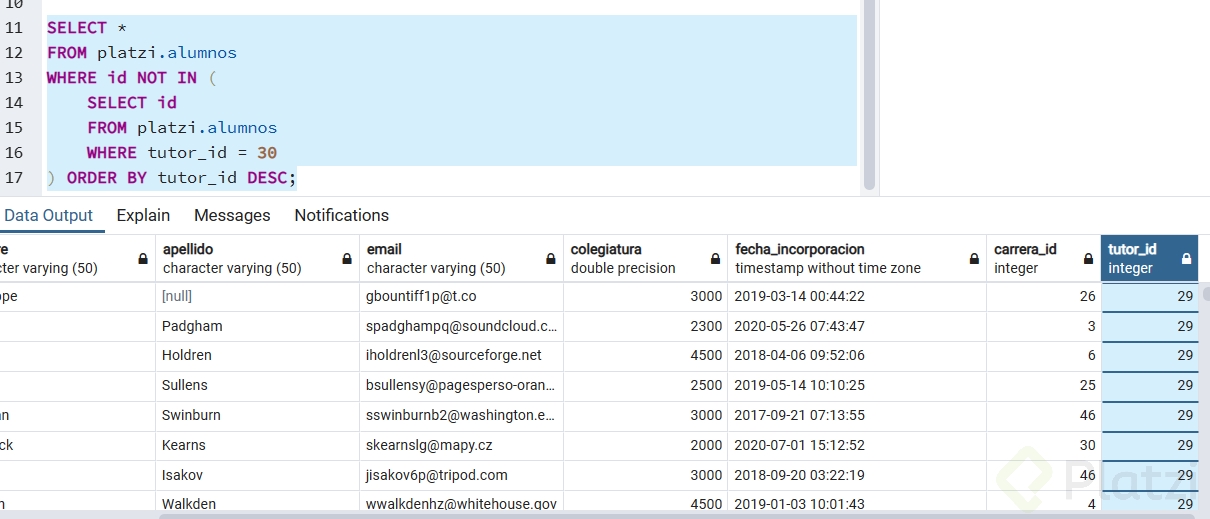Select the colegiatura column header
1210x519 pixels.
click(x=646, y=258)
